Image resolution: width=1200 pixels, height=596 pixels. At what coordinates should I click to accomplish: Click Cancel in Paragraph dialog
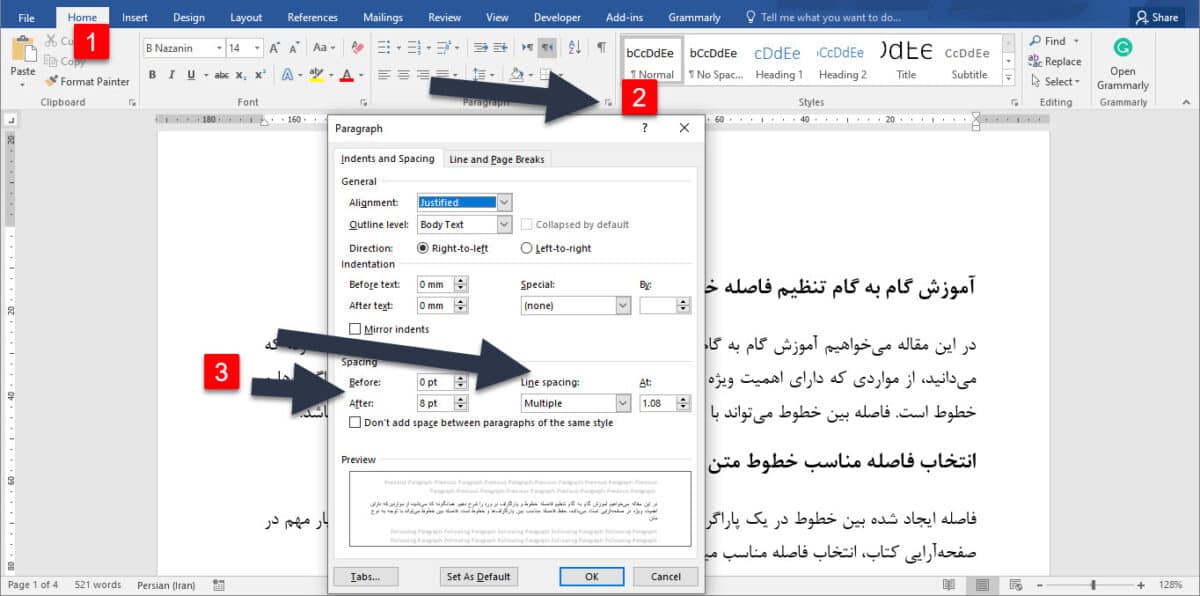pyautogui.click(x=665, y=576)
